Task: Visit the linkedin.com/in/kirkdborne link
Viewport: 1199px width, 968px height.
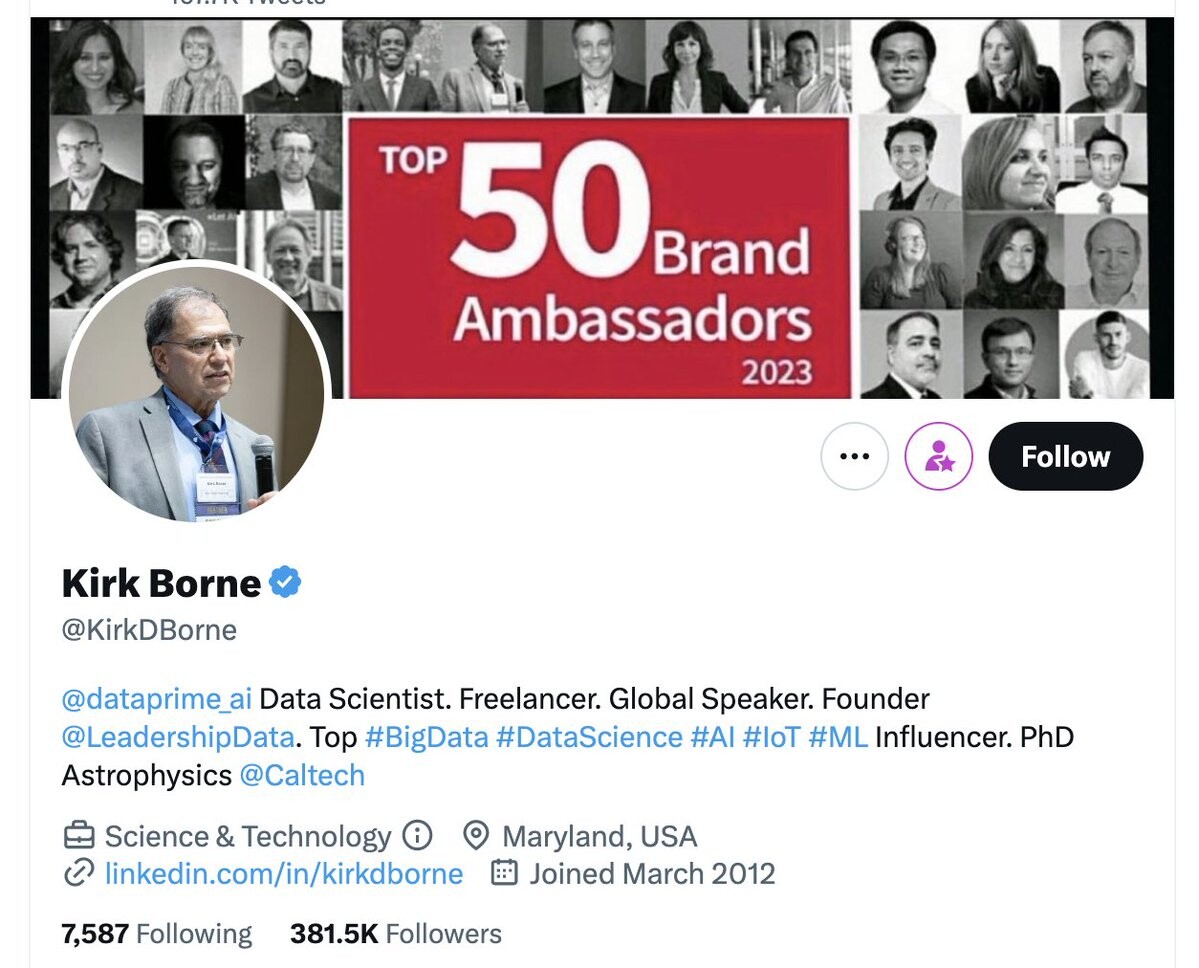Action: coord(284,873)
